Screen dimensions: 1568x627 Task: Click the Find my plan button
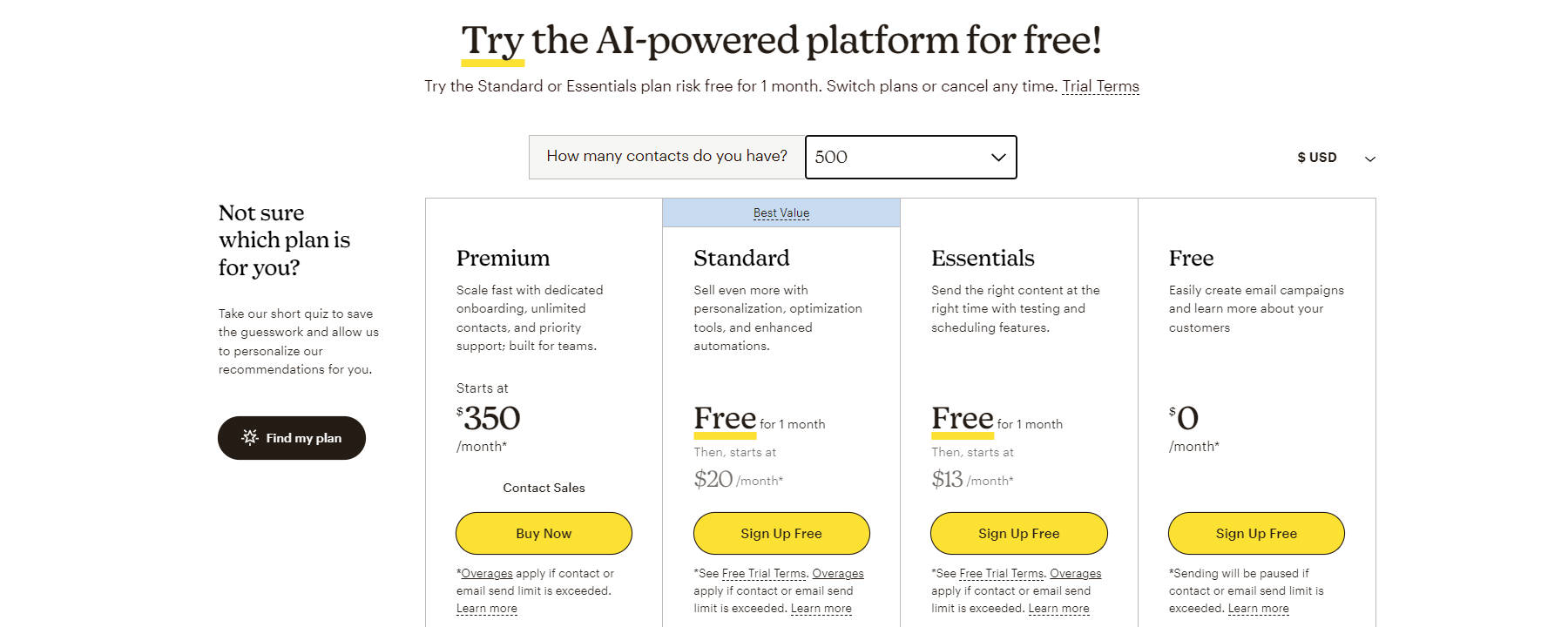click(291, 438)
